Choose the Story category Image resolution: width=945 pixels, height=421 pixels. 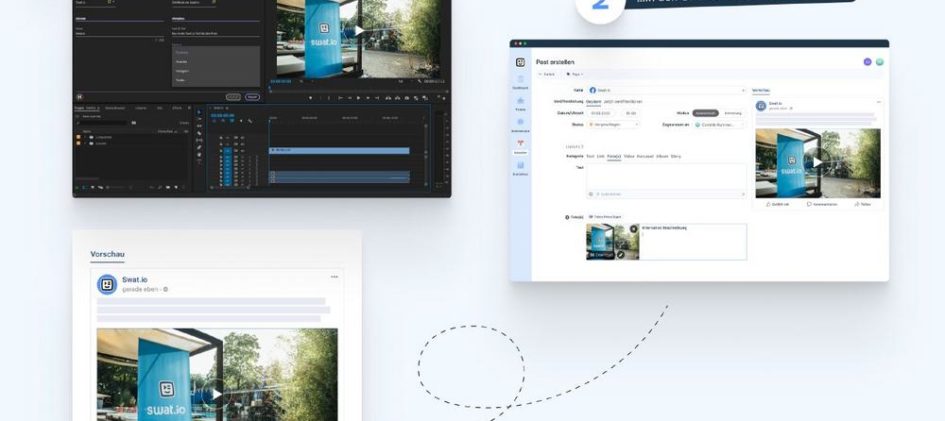click(676, 156)
